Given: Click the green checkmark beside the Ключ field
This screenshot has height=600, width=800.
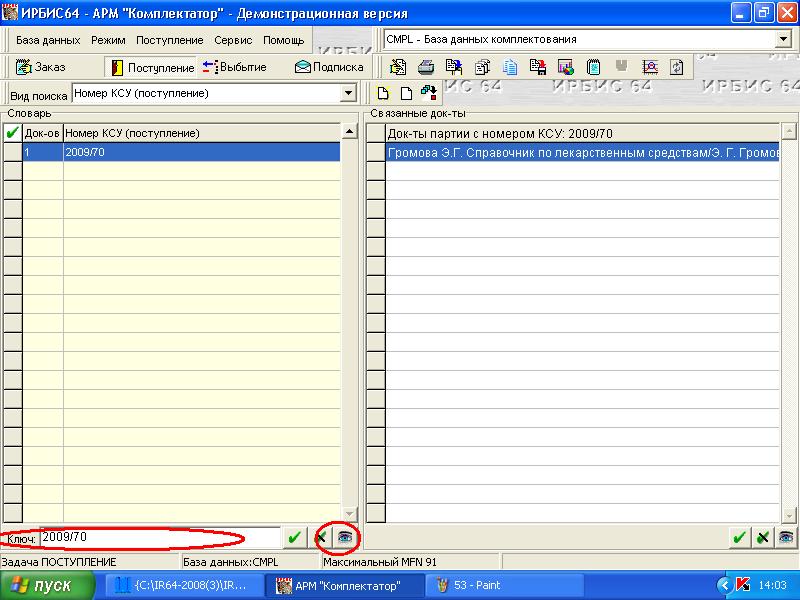Looking at the screenshot, I should click(x=294, y=538).
